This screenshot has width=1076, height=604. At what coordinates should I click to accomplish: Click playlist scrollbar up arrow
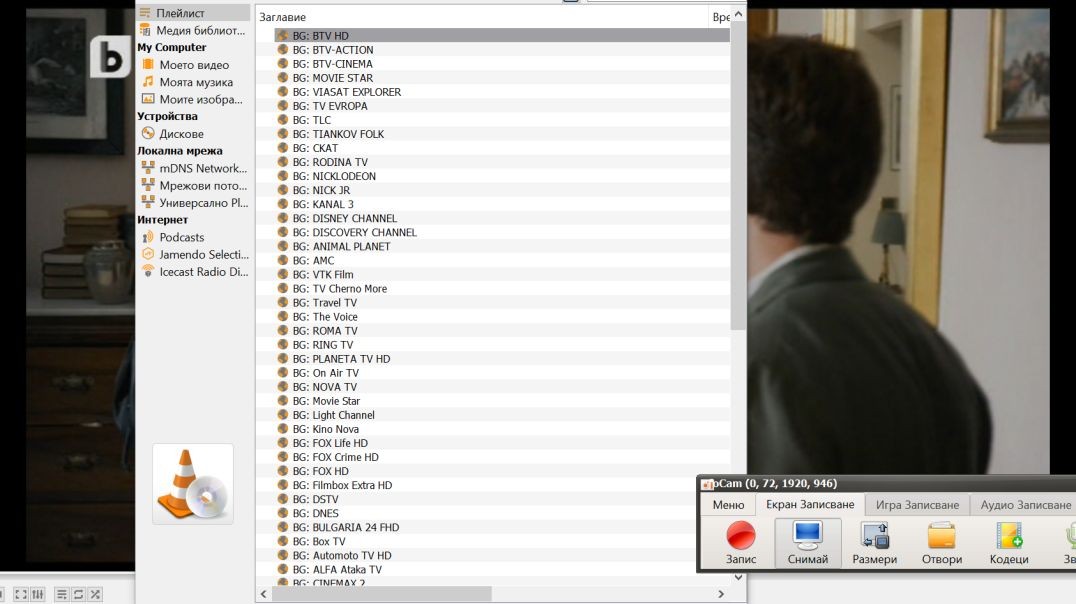point(738,14)
